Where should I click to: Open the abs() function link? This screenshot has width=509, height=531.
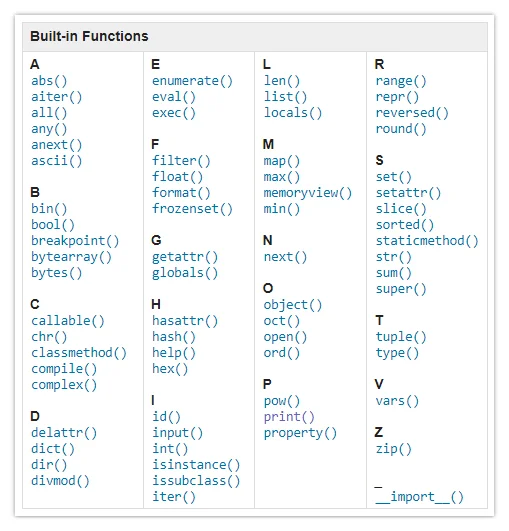point(49,81)
